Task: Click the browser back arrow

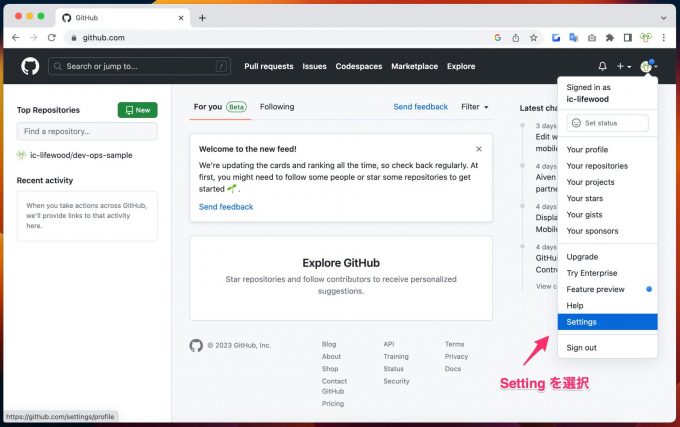Action: click(x=15, y=37)
